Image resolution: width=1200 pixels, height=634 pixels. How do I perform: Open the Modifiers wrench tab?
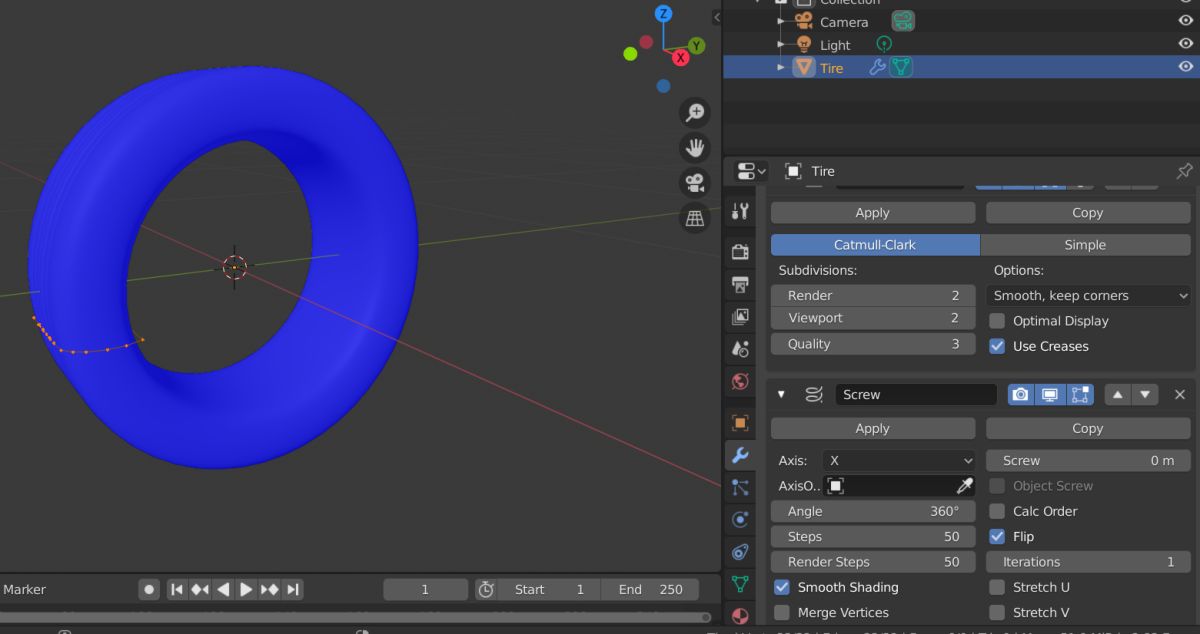(x=740, y=455)
